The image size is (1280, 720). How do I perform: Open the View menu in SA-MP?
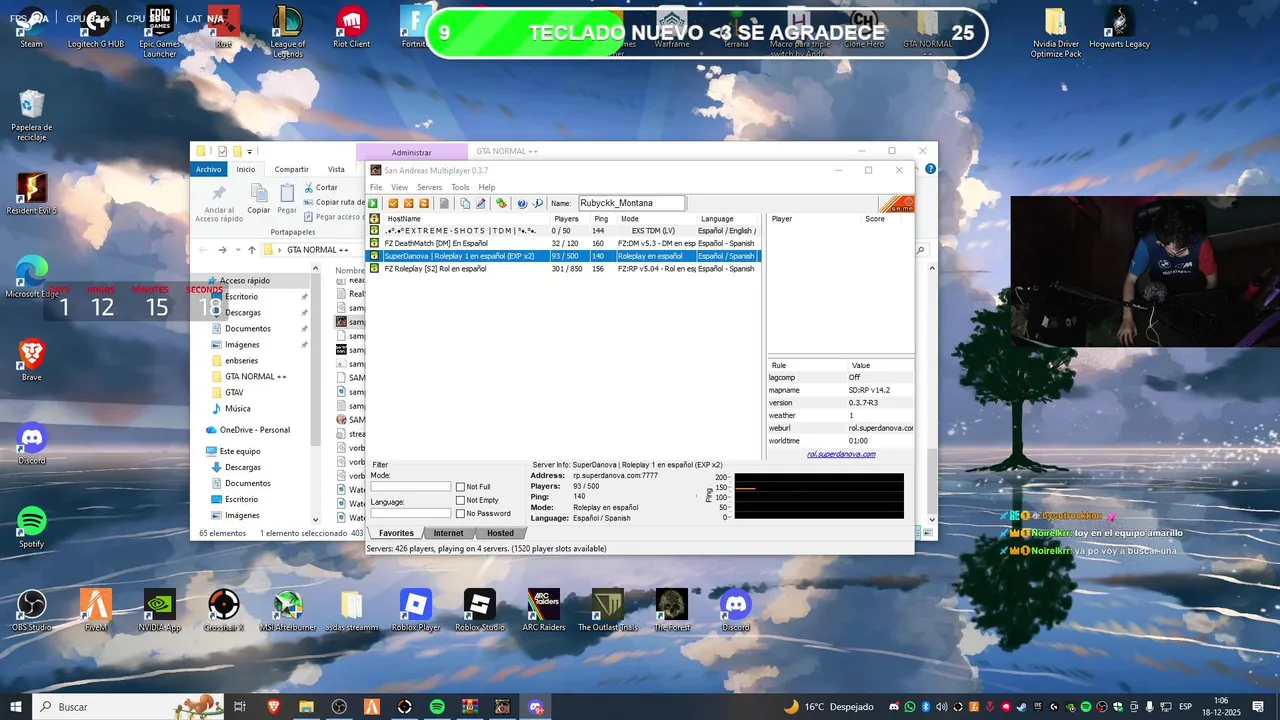tap(399, 187)
